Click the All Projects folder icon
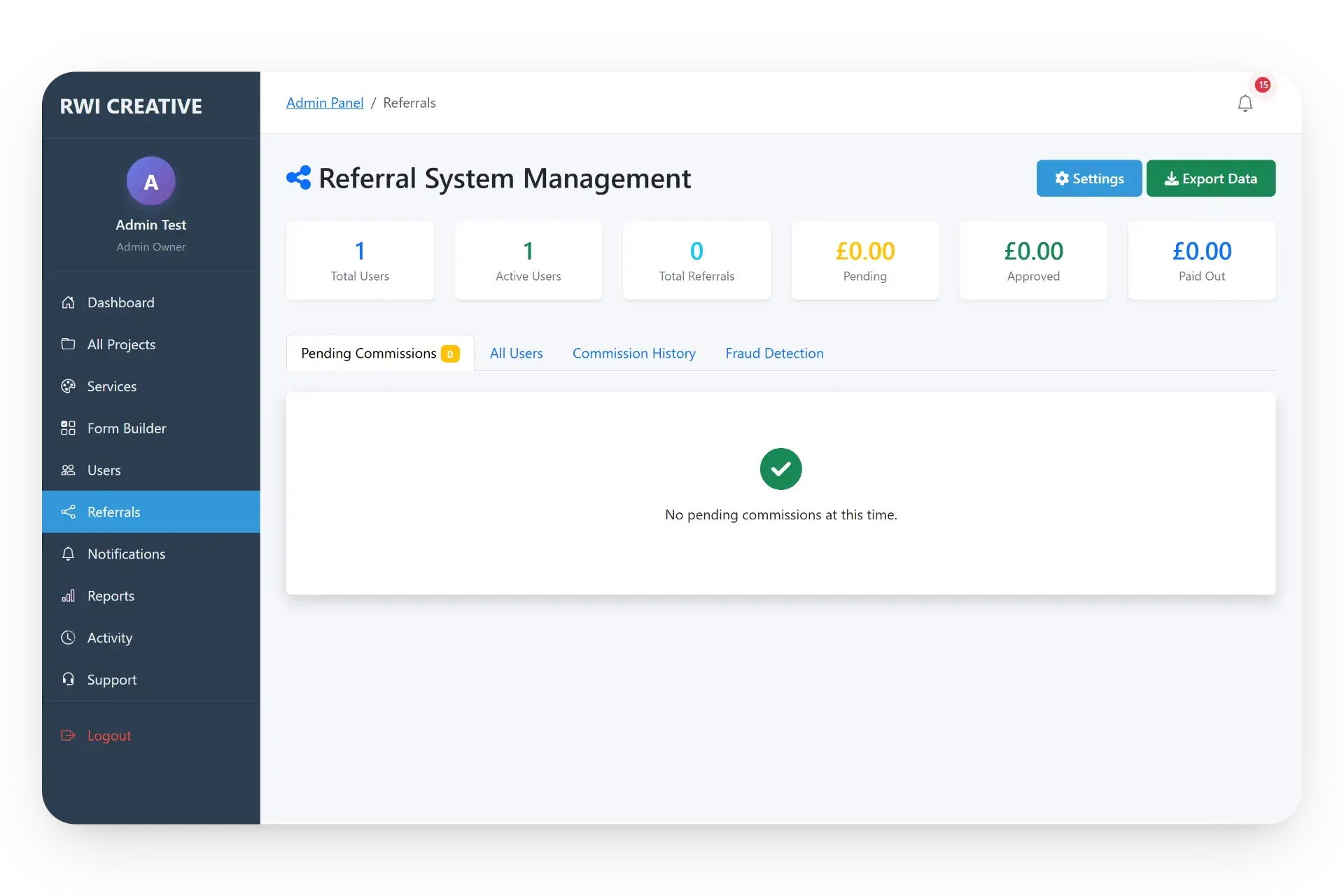The image size is (1344, 896). (x=68, y=344)
